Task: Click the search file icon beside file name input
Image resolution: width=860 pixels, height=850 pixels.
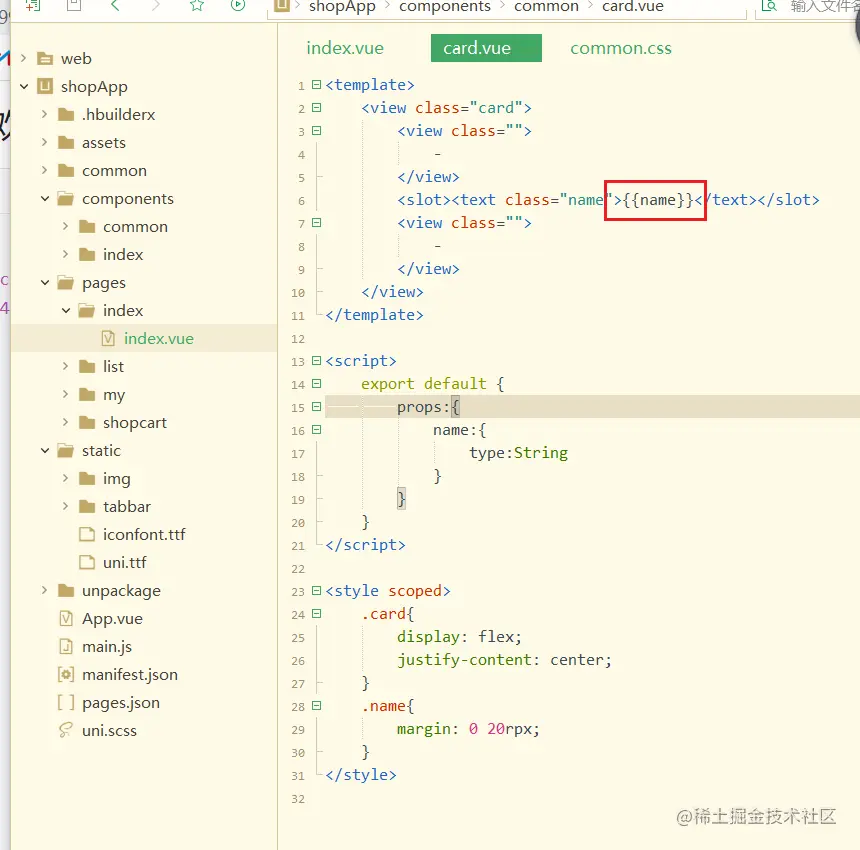Action: (x=769, y=6)
